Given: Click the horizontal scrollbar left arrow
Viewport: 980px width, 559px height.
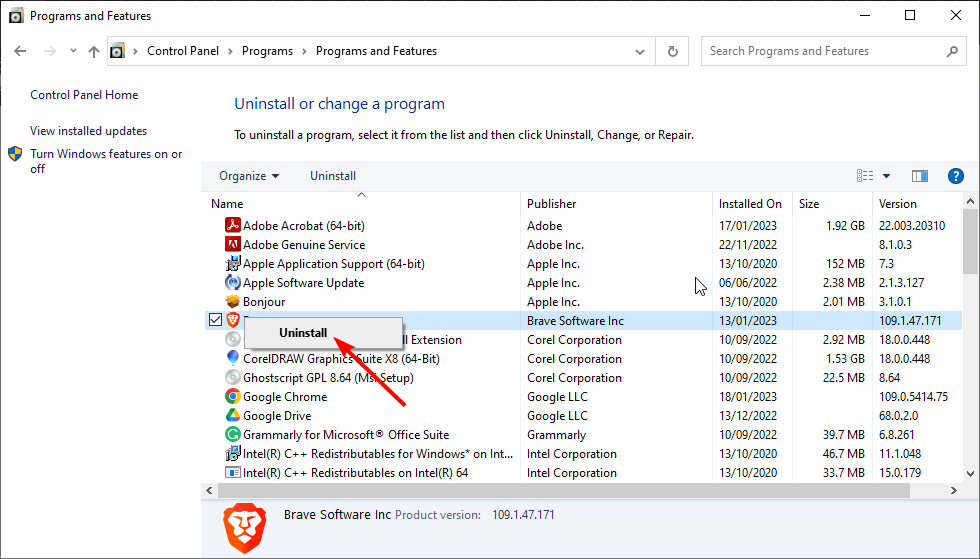Looking at the screenshot, I should 209,491.
